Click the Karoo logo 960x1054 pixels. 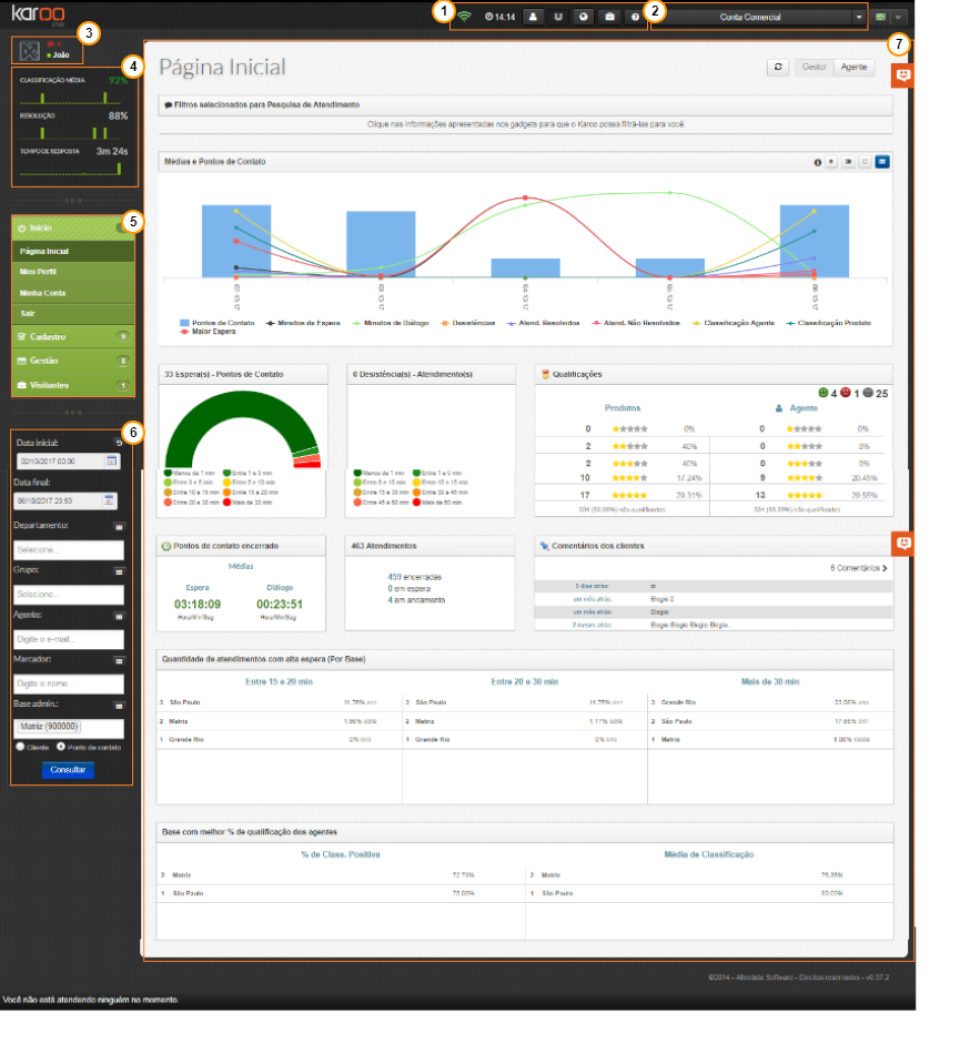tap(38, 14)
